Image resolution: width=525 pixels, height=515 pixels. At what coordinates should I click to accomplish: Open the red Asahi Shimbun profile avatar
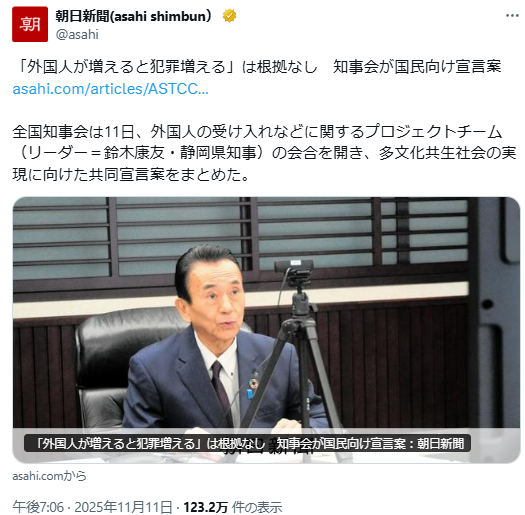[30, 24]
